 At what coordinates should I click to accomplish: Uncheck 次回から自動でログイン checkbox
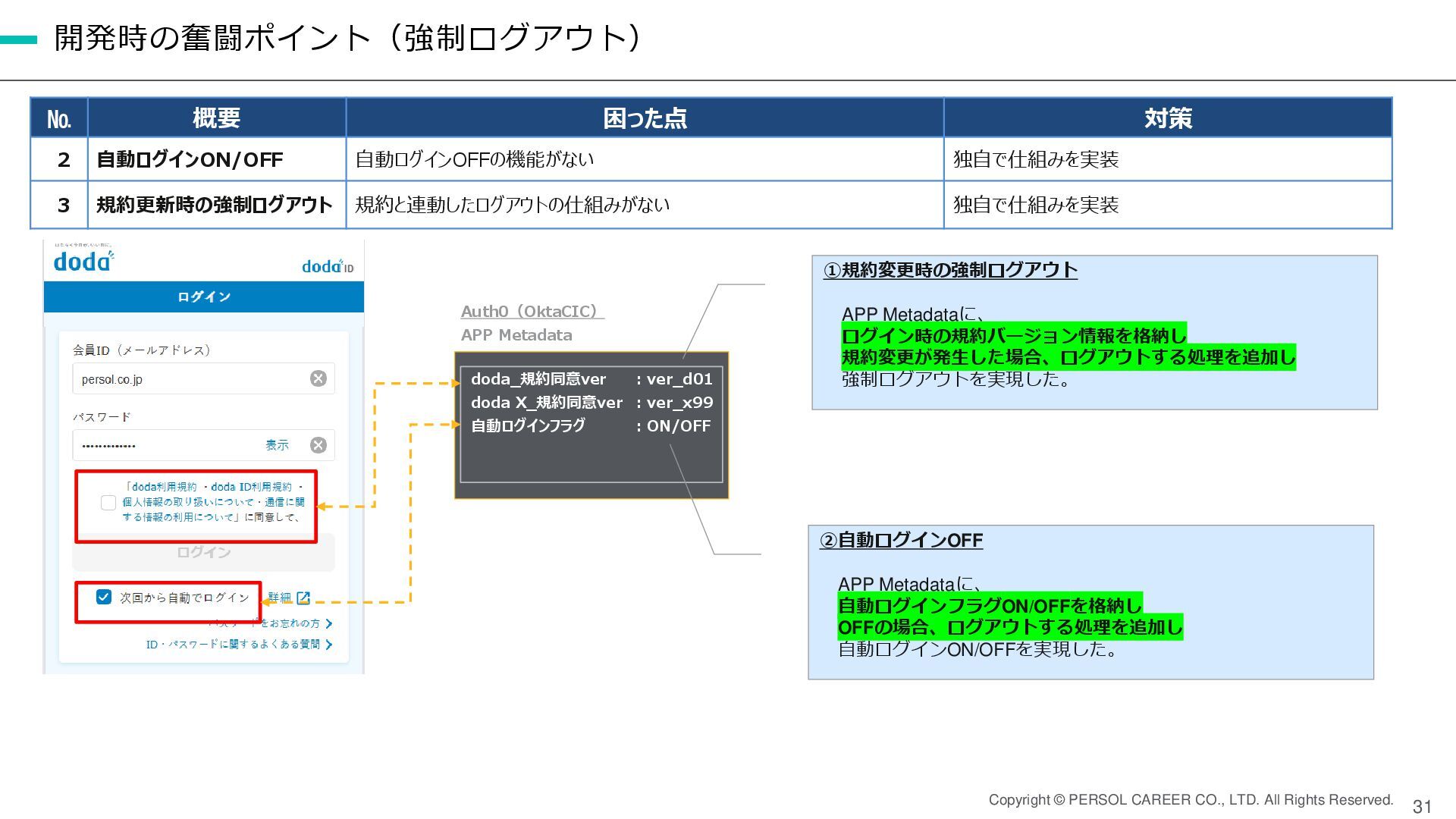tap(104, 597)
